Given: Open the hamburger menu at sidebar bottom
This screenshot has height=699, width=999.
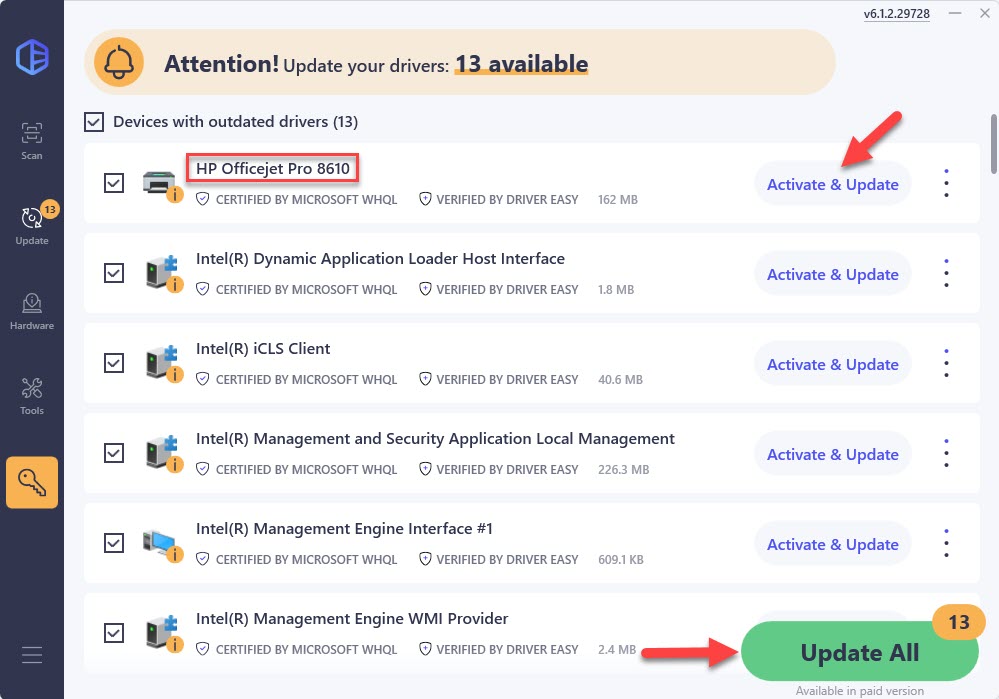Looking at the screenshot, I should pyautogui.click(x=32, y=656).
